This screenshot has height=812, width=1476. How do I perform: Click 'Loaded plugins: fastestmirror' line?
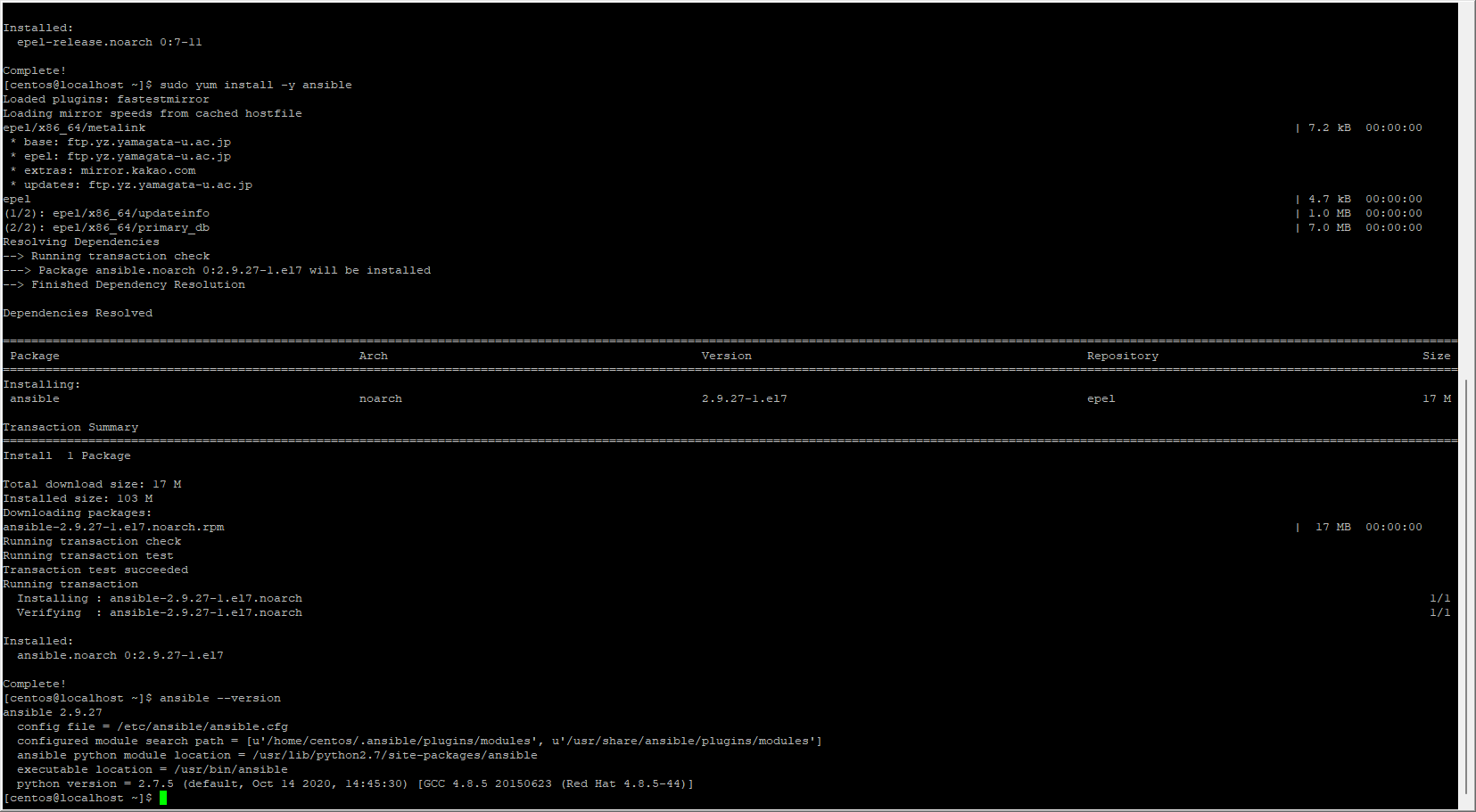click(106, 99)
